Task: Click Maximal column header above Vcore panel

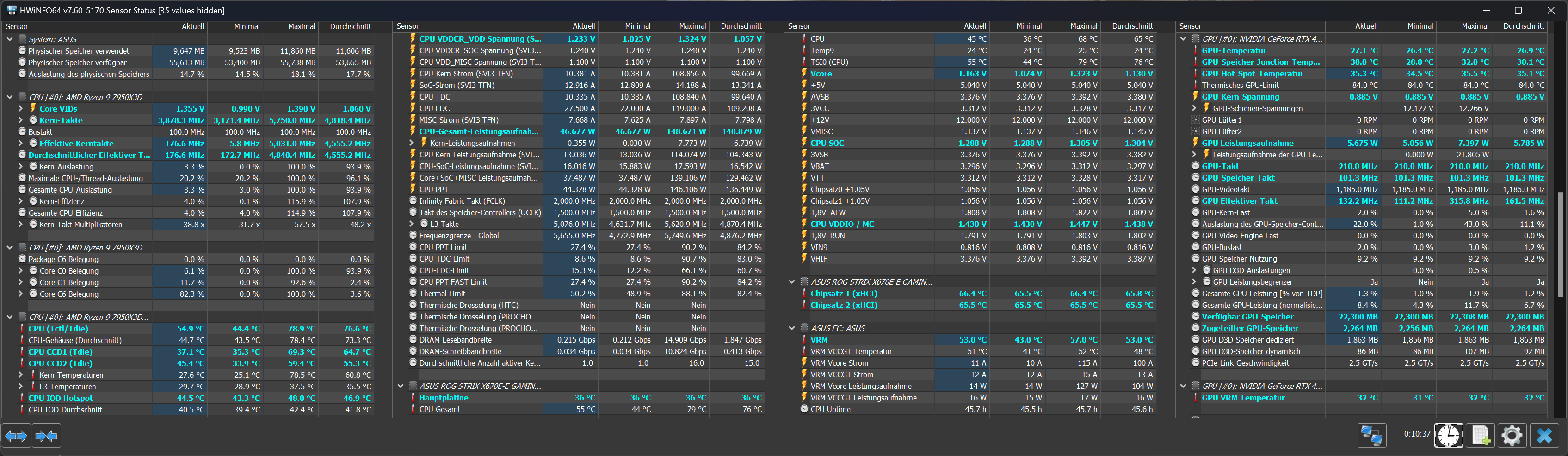Action: coord(1073,26)
